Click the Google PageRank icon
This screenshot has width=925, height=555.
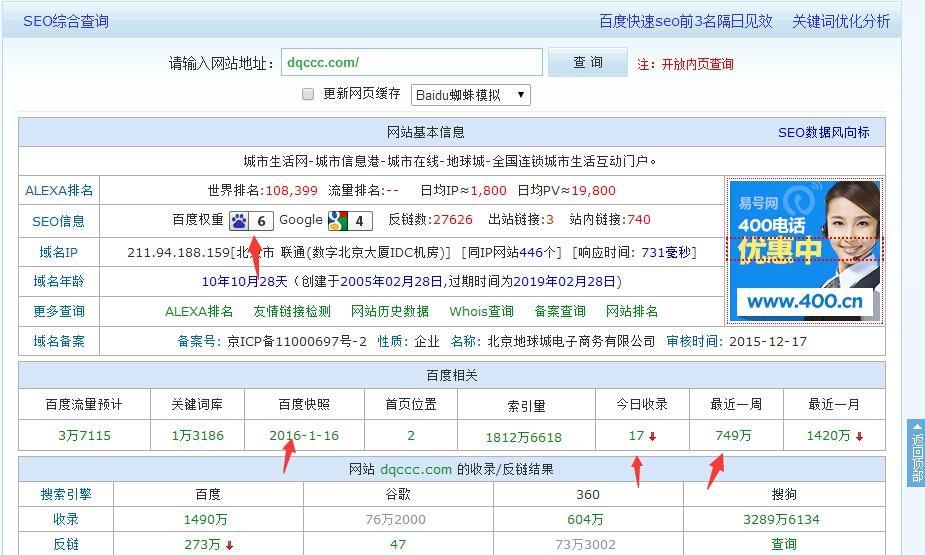tap(338, 221)
